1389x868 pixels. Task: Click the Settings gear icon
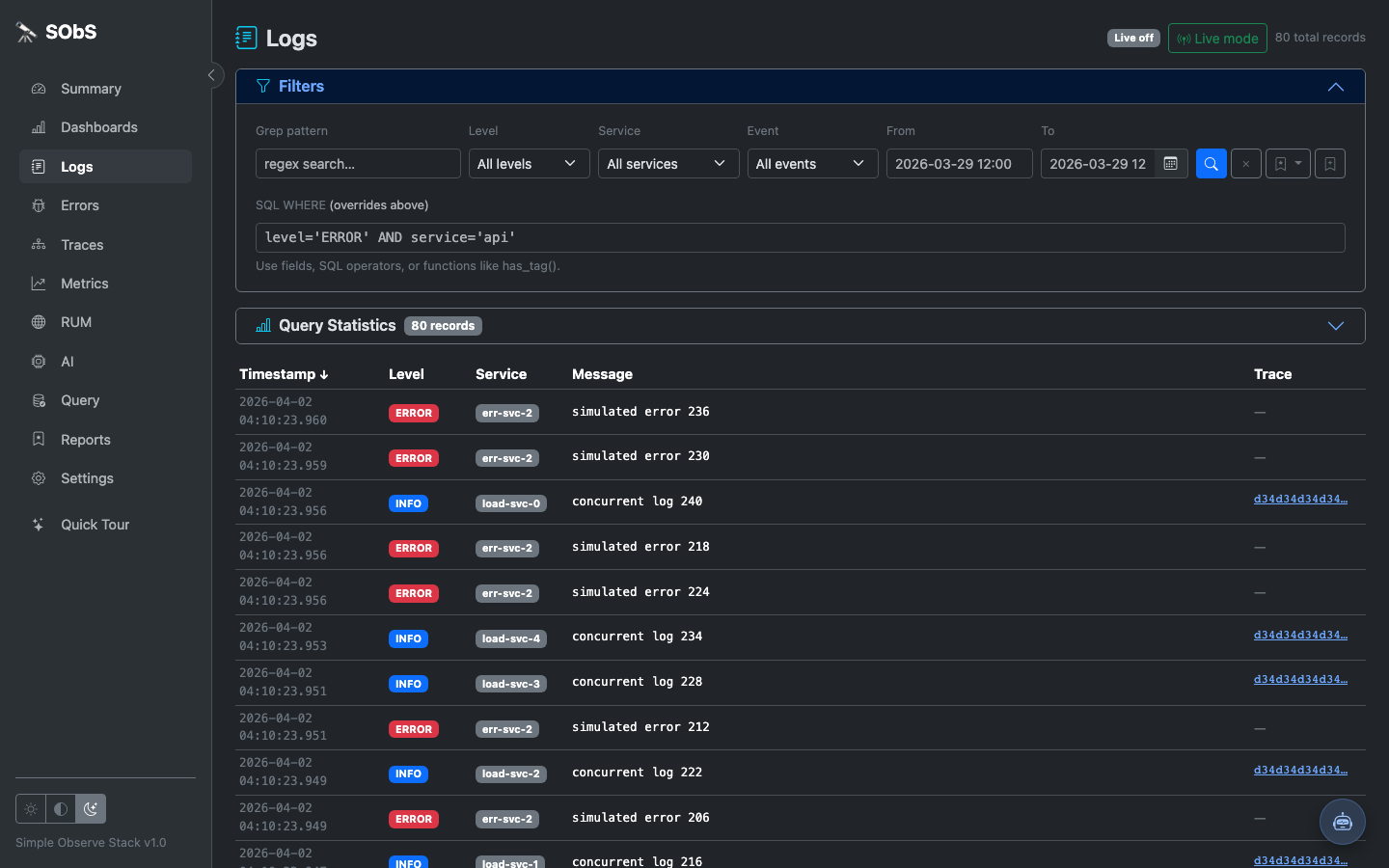pos(39,478)
